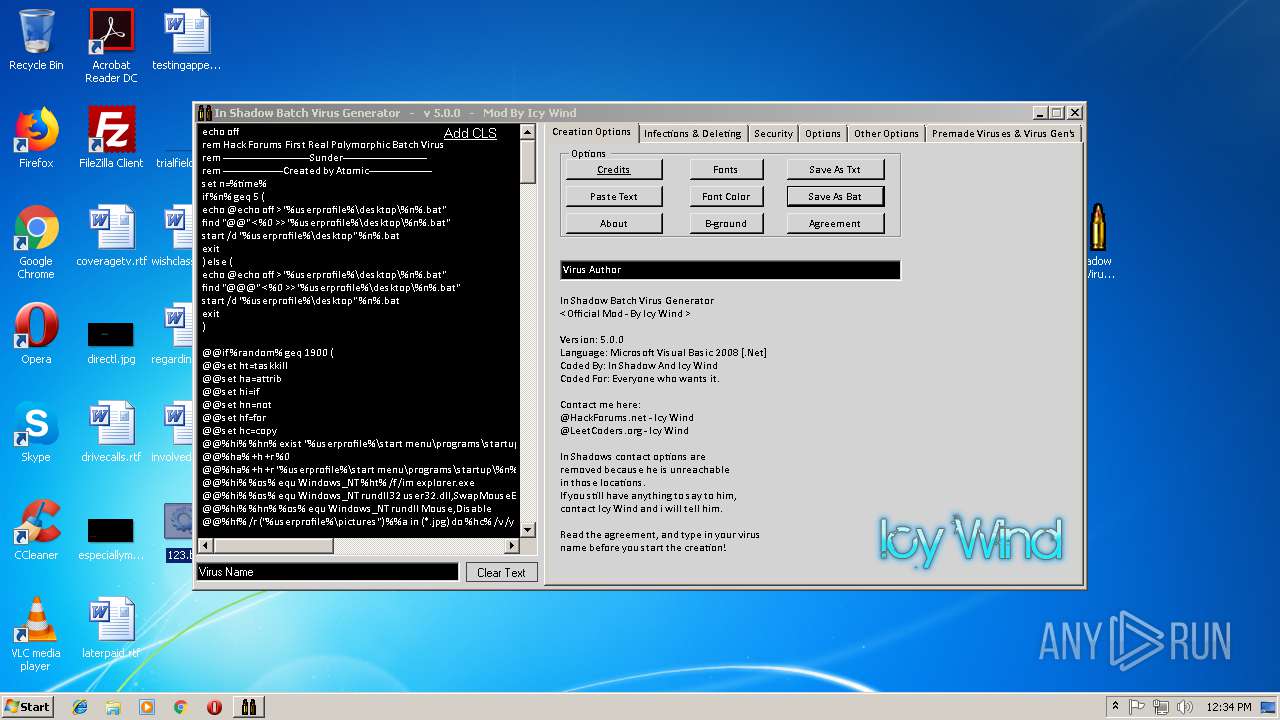Image resolution: width=1280 pixels, height=720 pixels.
Task: Open Acrobat Reader DC shortcut
Action: point(111,46)
